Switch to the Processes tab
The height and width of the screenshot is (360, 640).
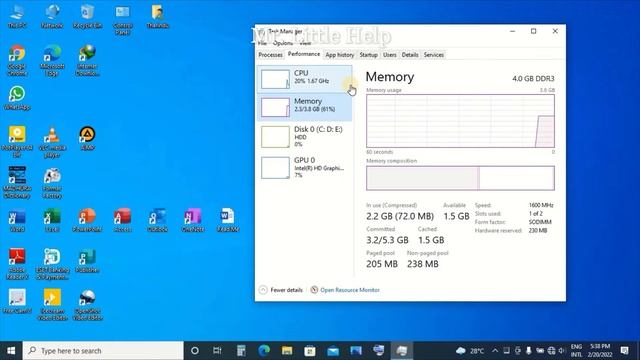point(271,55)
